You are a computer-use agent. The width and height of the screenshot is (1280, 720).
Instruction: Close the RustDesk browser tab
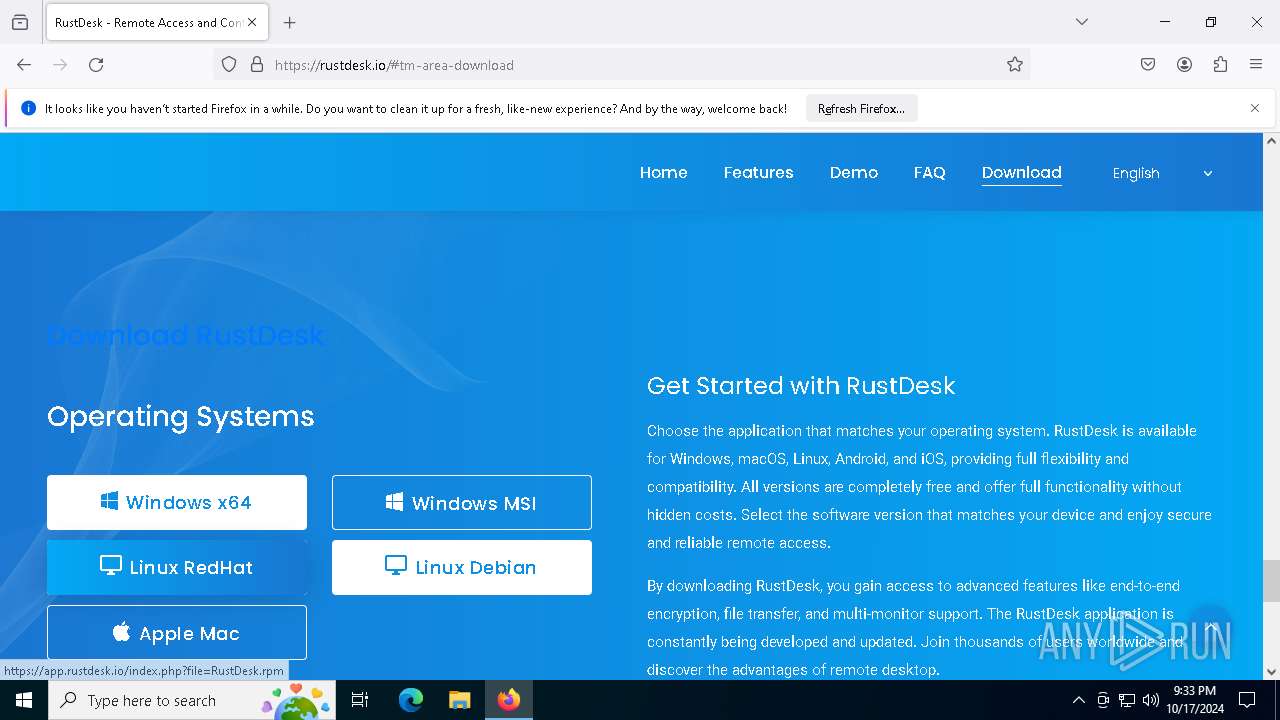tap(252, 22)
